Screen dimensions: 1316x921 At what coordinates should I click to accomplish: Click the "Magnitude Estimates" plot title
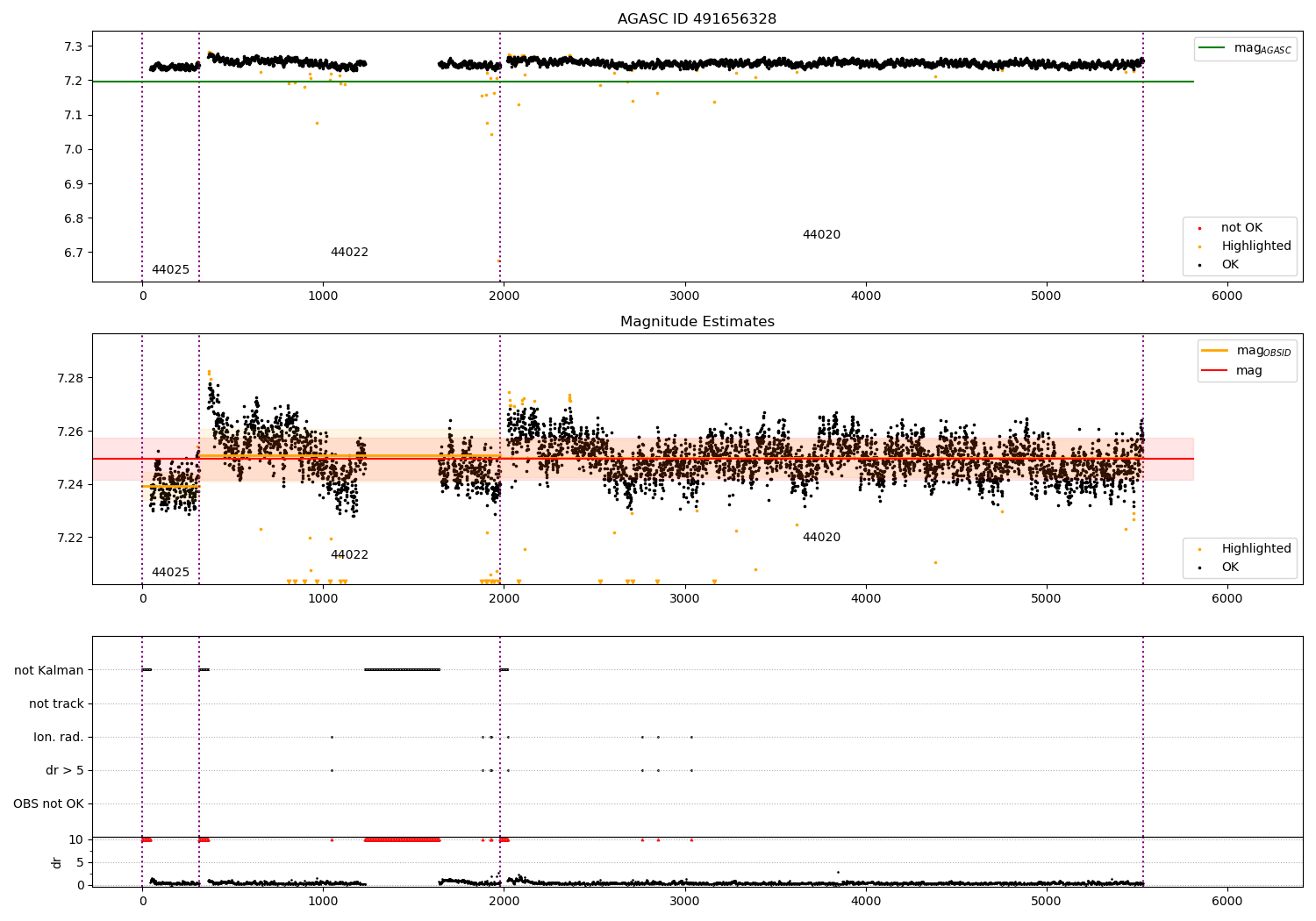[x=697, y=322]
